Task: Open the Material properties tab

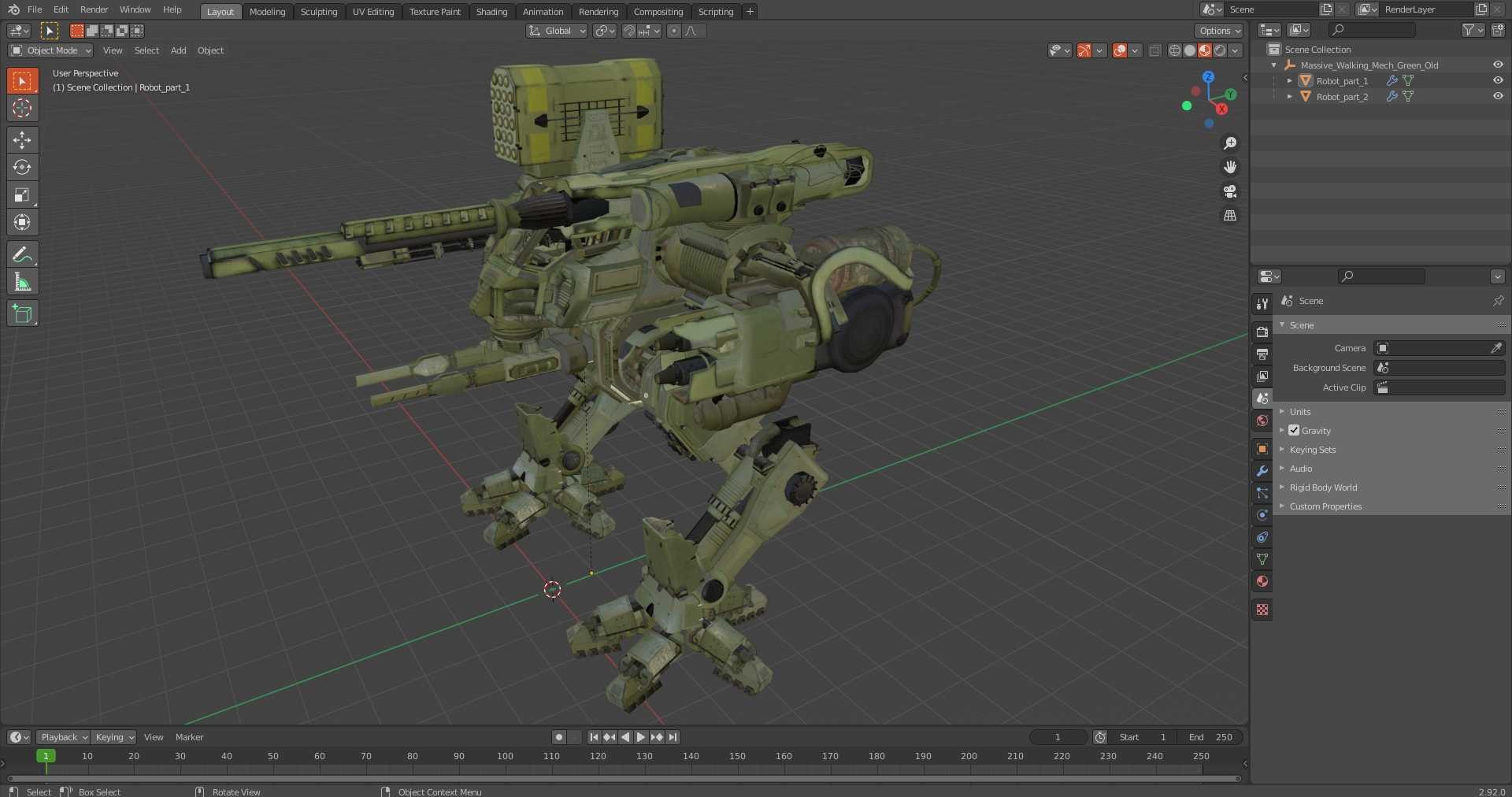Action: 1262,581
